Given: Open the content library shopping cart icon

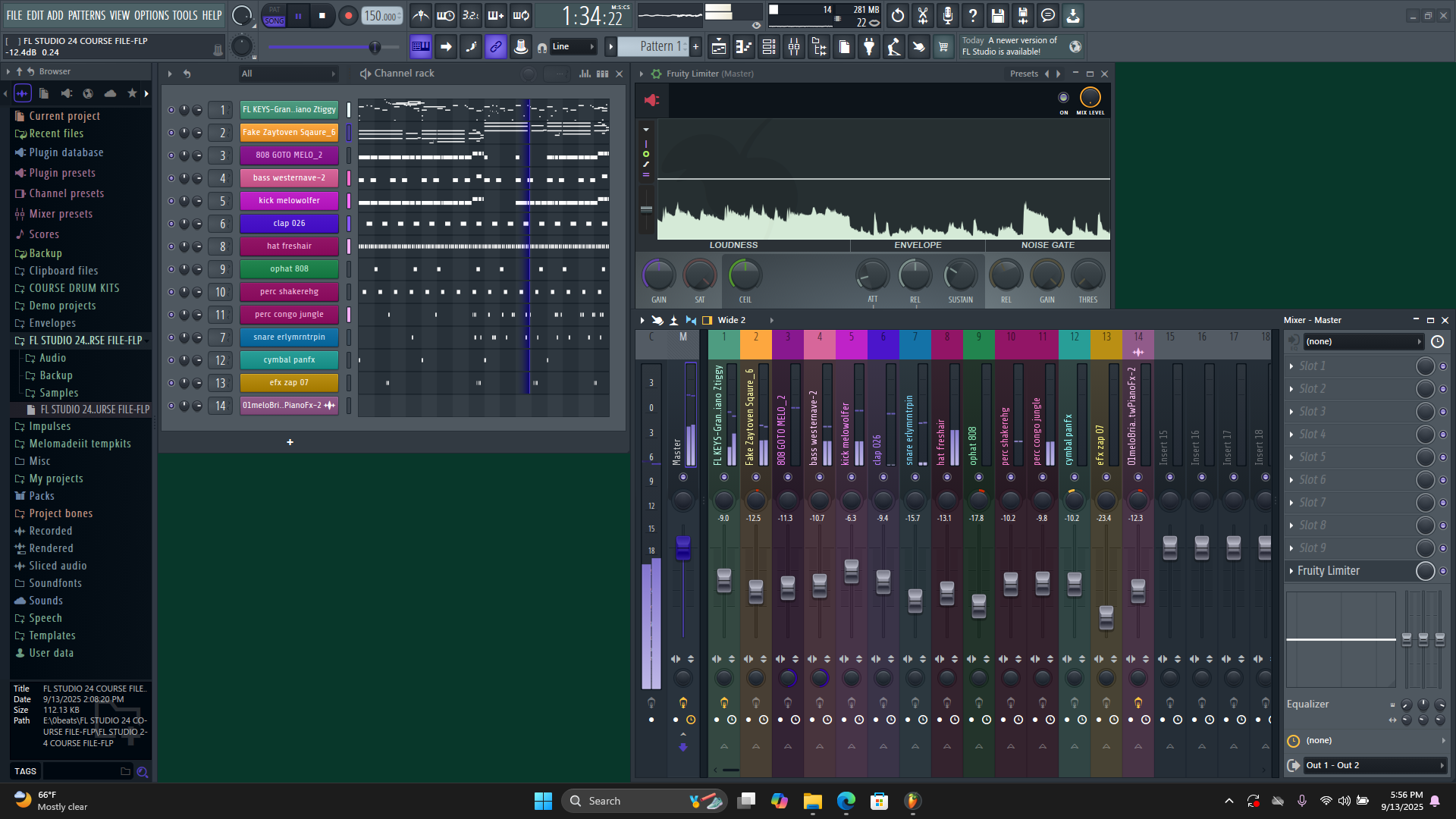Looking at the screenshot, I should coord(943,47).
